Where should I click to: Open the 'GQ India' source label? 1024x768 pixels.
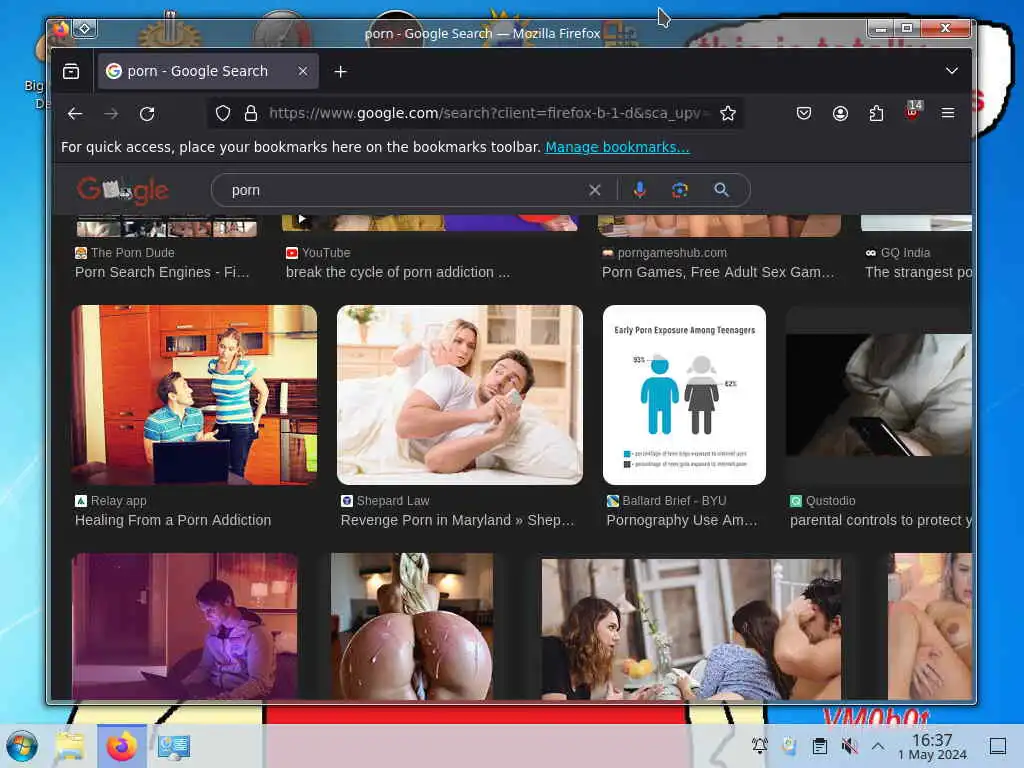click(x=898, y=253)
